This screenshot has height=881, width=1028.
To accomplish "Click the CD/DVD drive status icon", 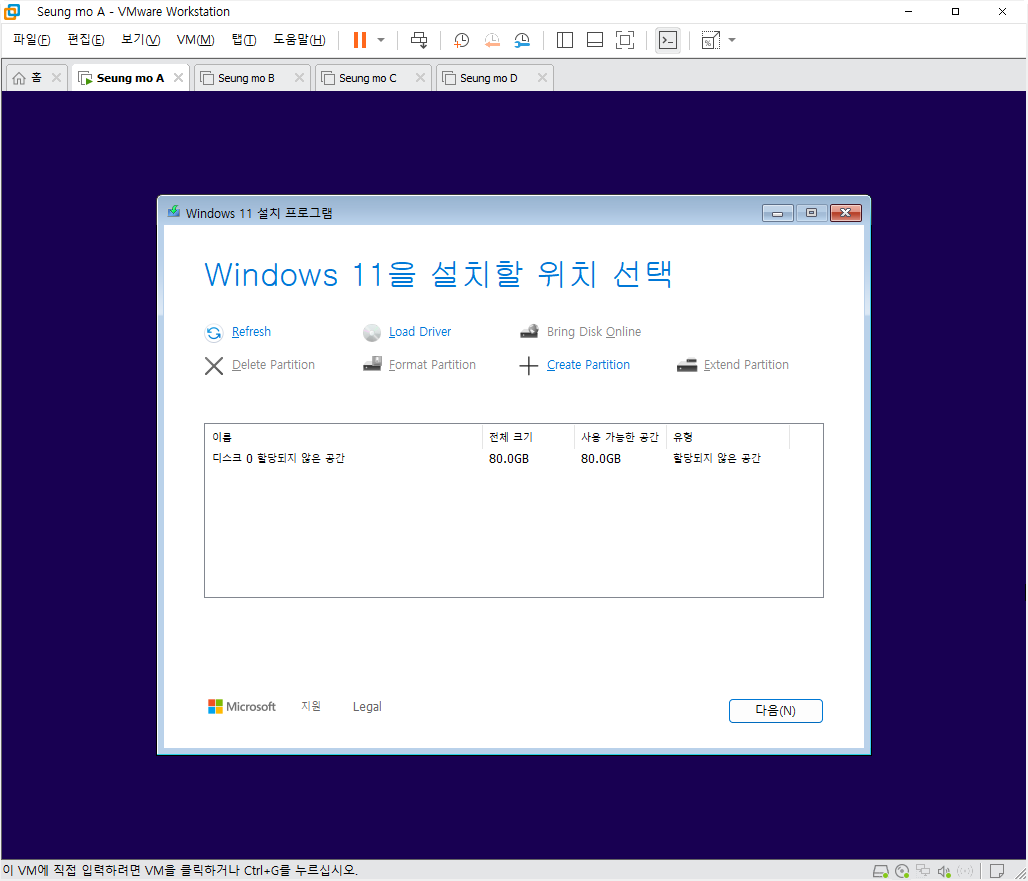I will coord(902,871).
